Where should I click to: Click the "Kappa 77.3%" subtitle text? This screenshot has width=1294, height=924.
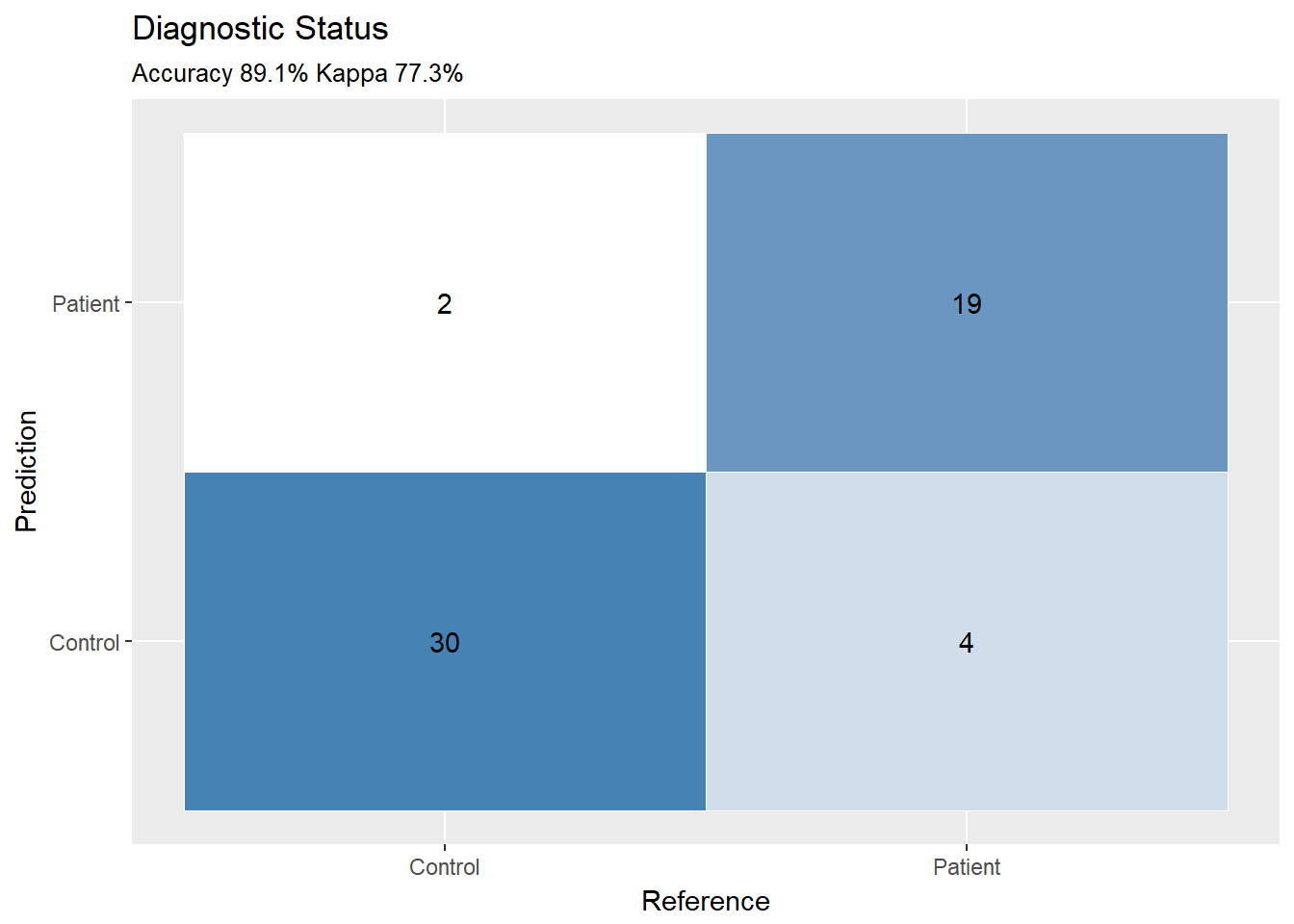(390, 74)
